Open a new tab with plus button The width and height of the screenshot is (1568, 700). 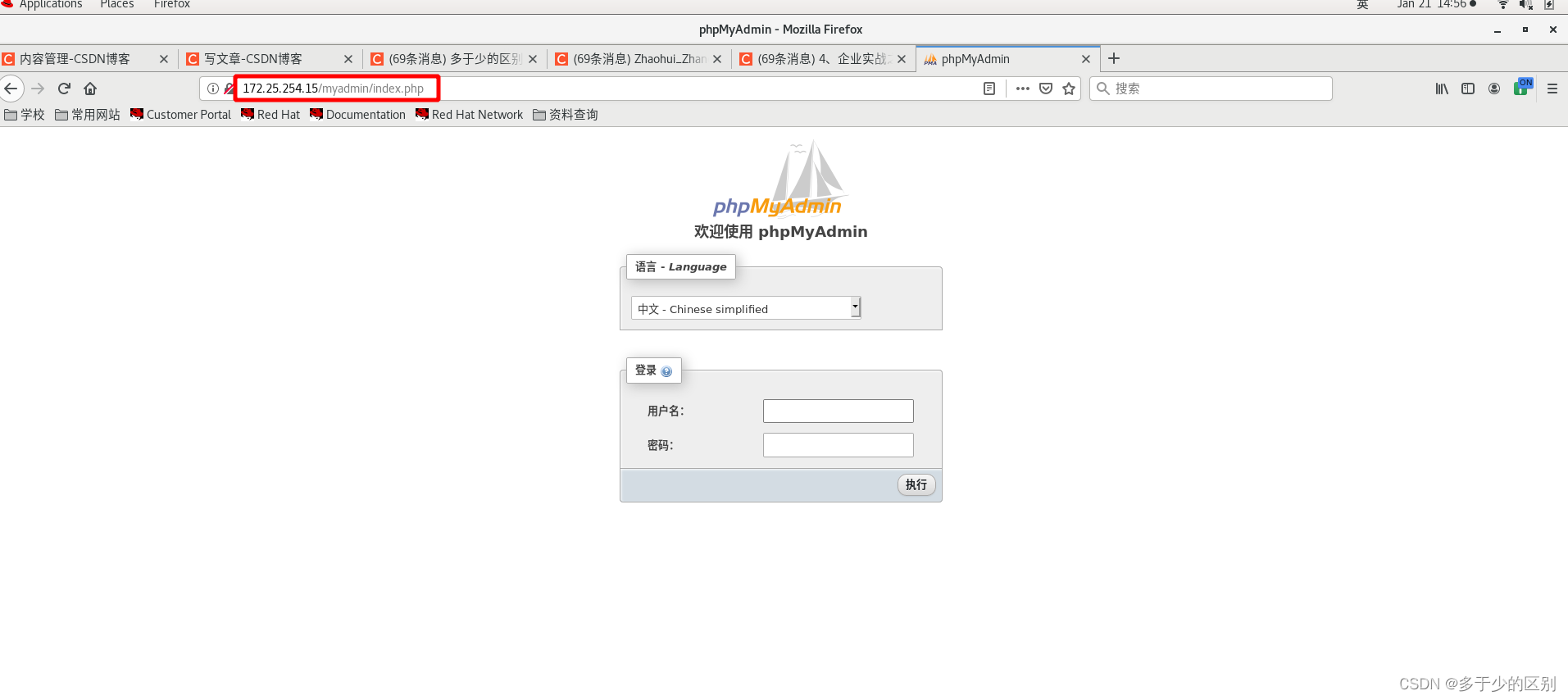[x=1114, y=58]
